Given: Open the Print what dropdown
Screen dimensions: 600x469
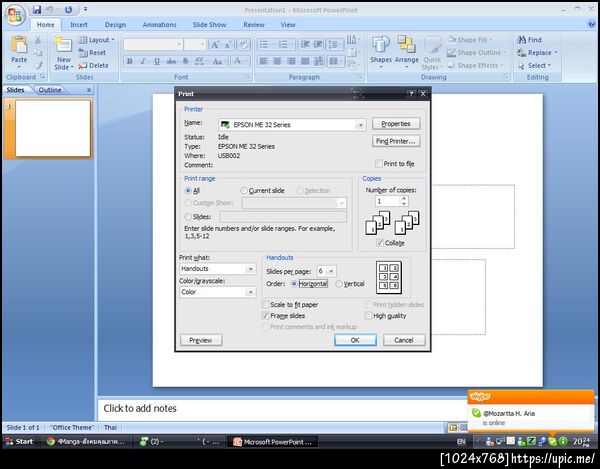Looking at the screenshot, I should point(251,269).
